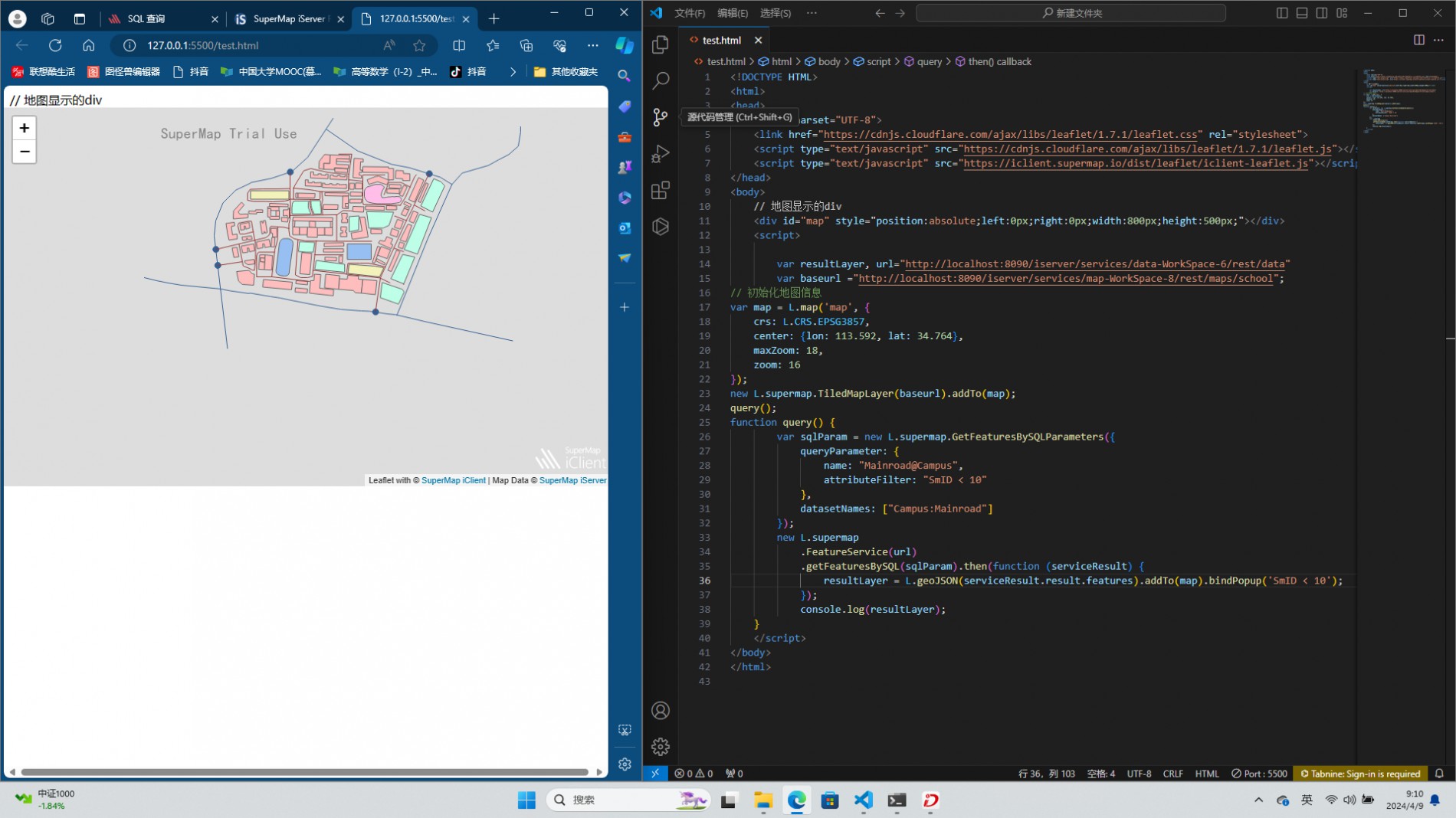Open VS Code notifications bell
The height and width of the screenshot is (818, 1456).
point(1439,774)
